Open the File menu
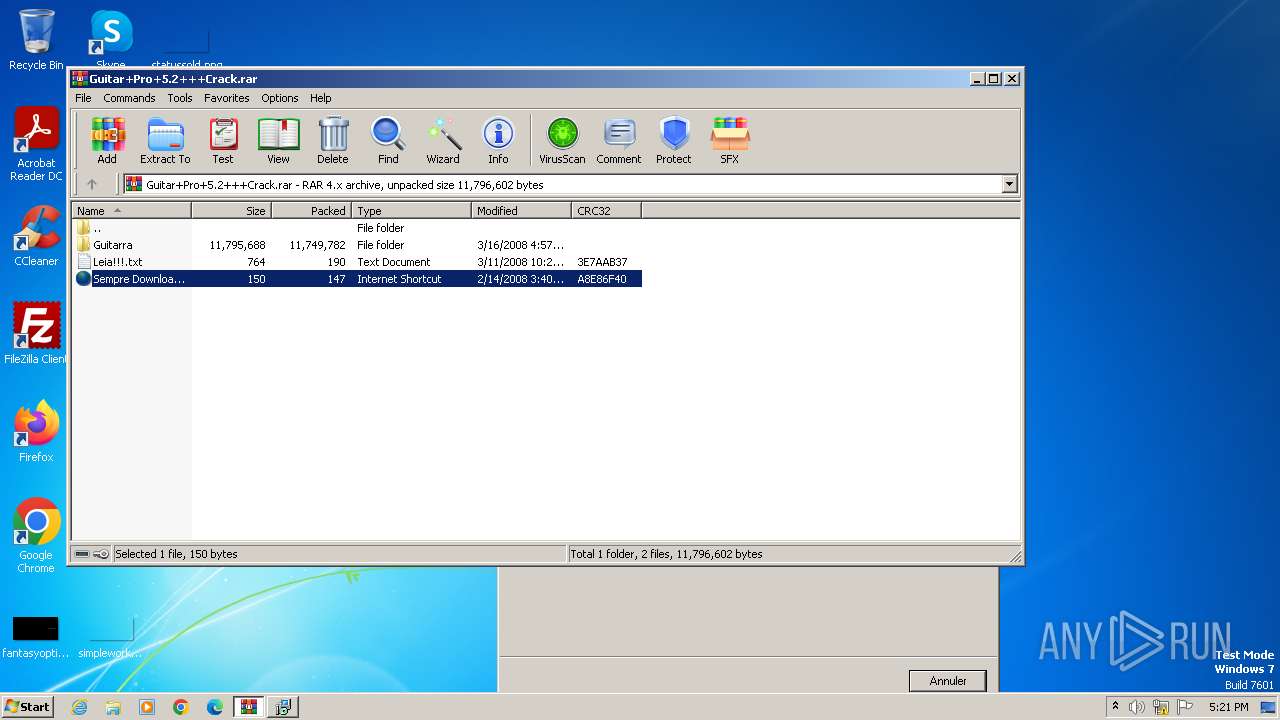1280x720 pixels. [x=83, y=98]
